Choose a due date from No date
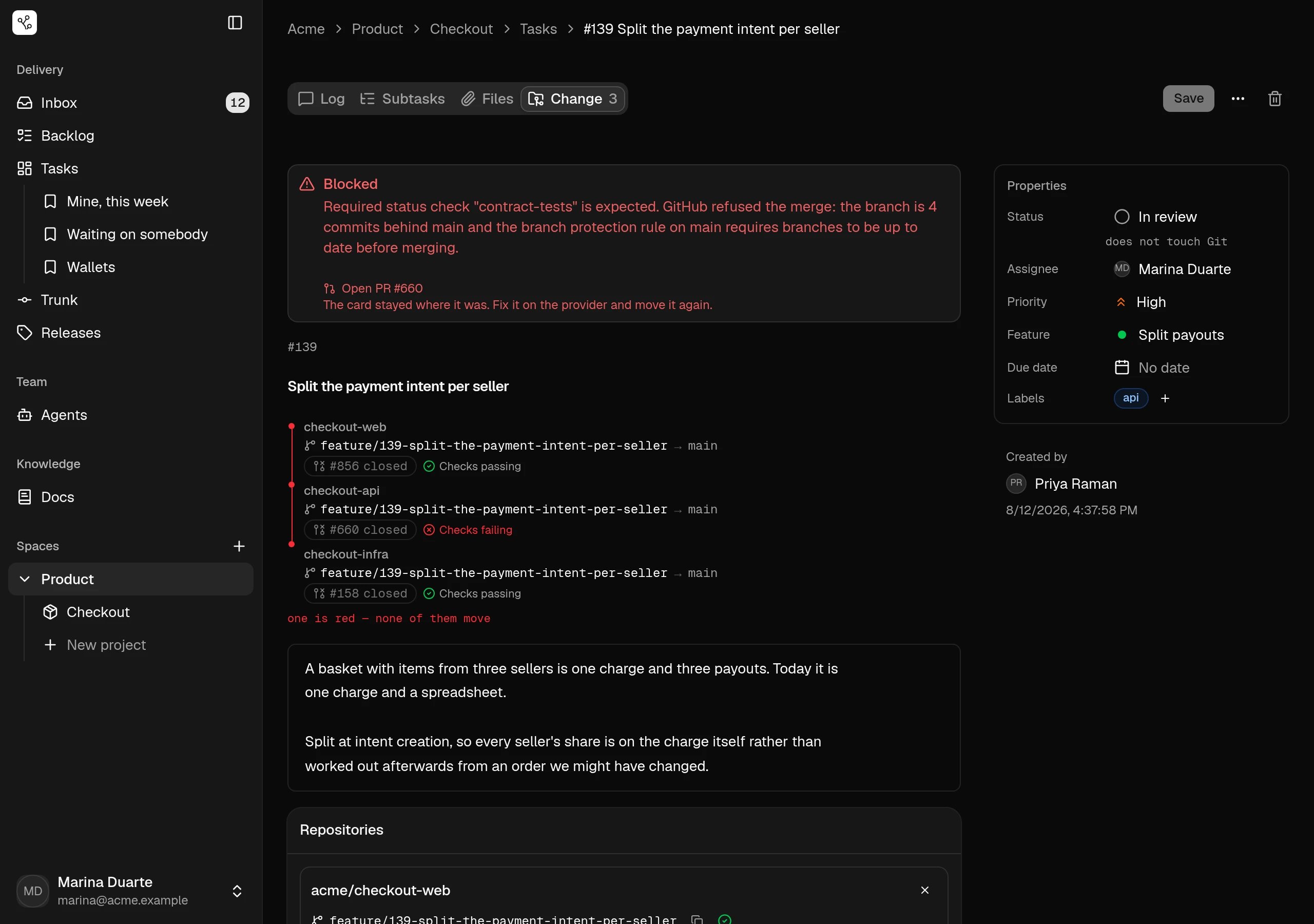The height and width of the screenshot is (924, 1314). click(1152, 368)
